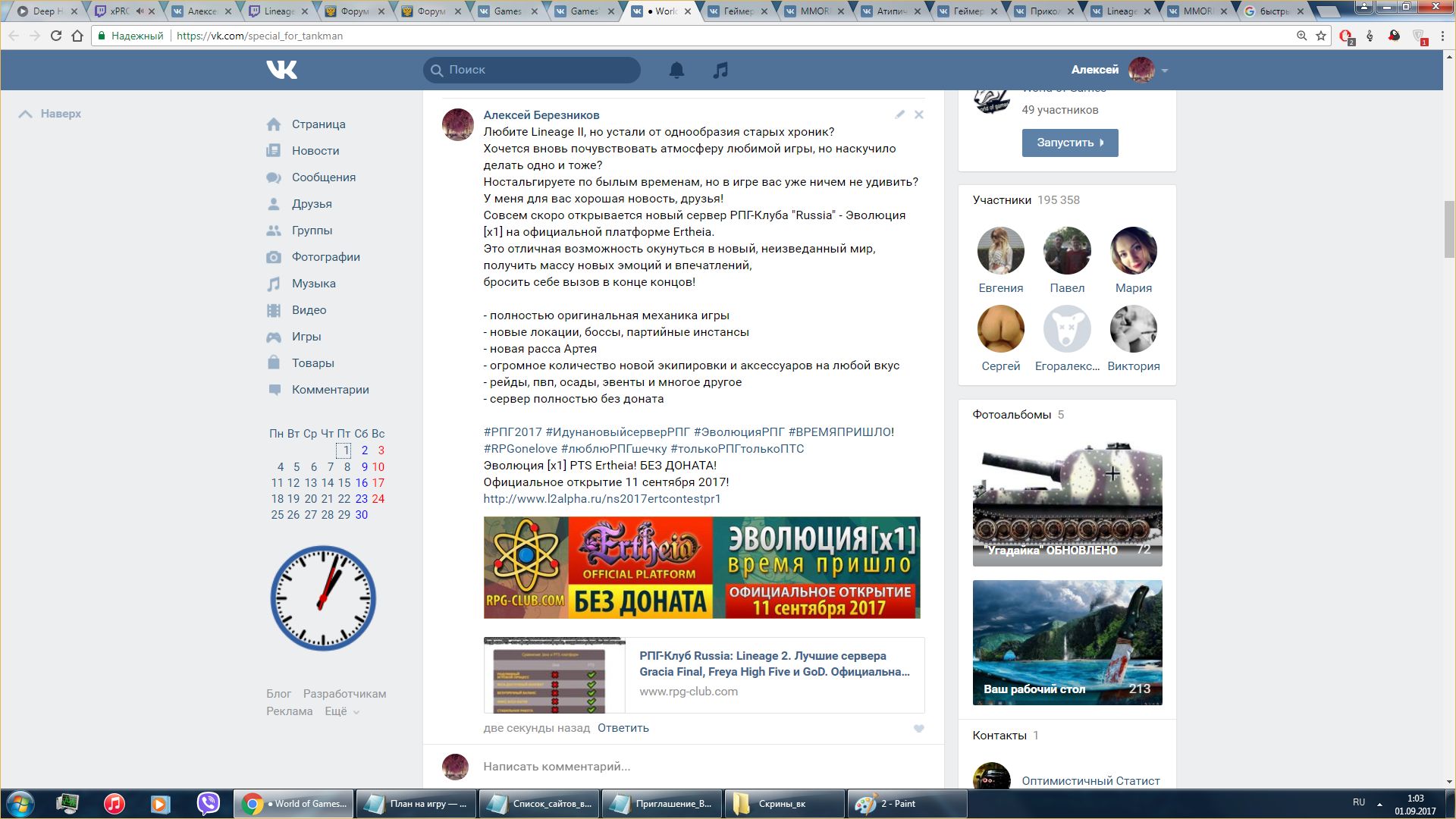1456x819 pixels.
Task: Click the RU language indicator in tray
Action: pyautogui.click(x=1359, y=802)
